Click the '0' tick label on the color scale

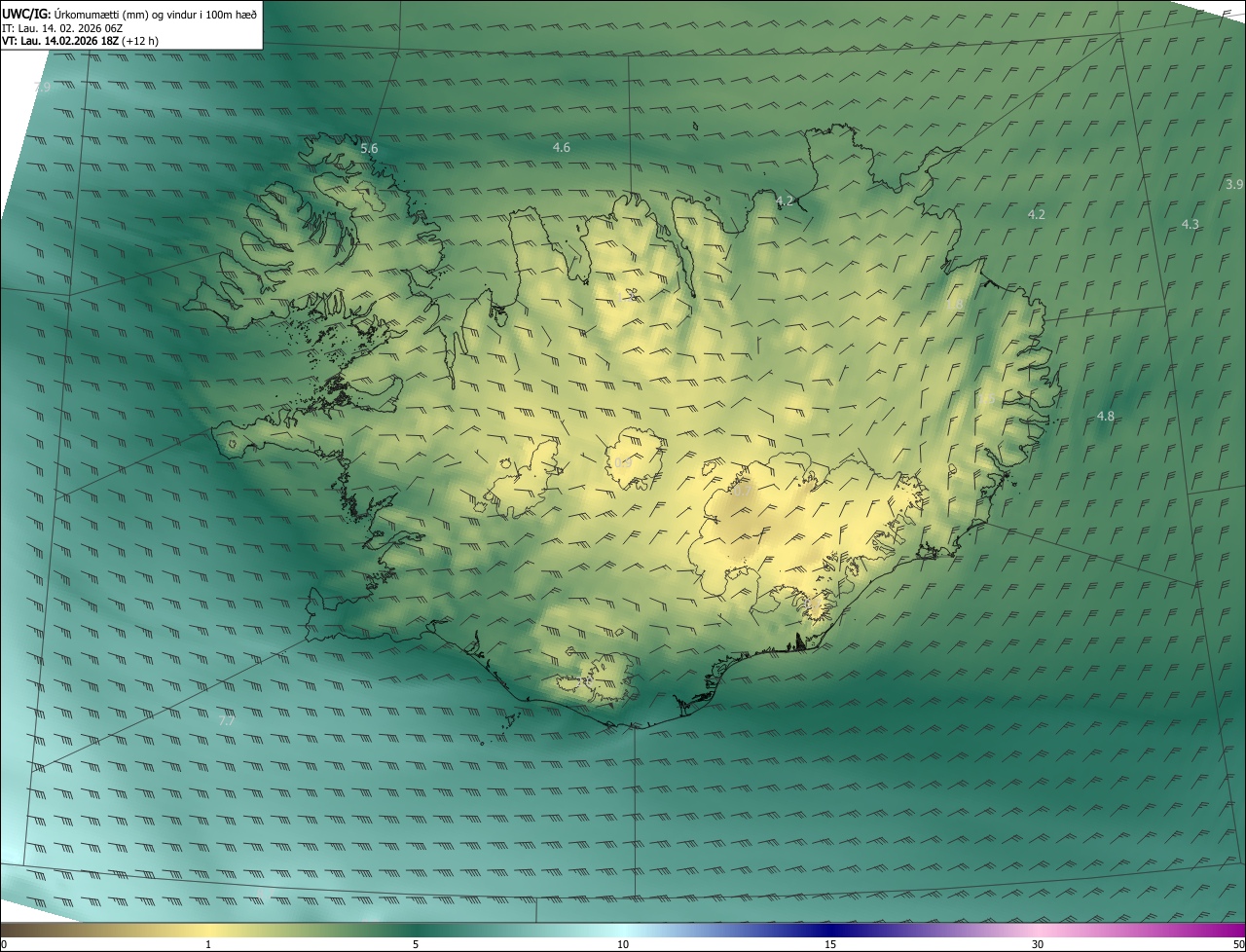[4, 944]
